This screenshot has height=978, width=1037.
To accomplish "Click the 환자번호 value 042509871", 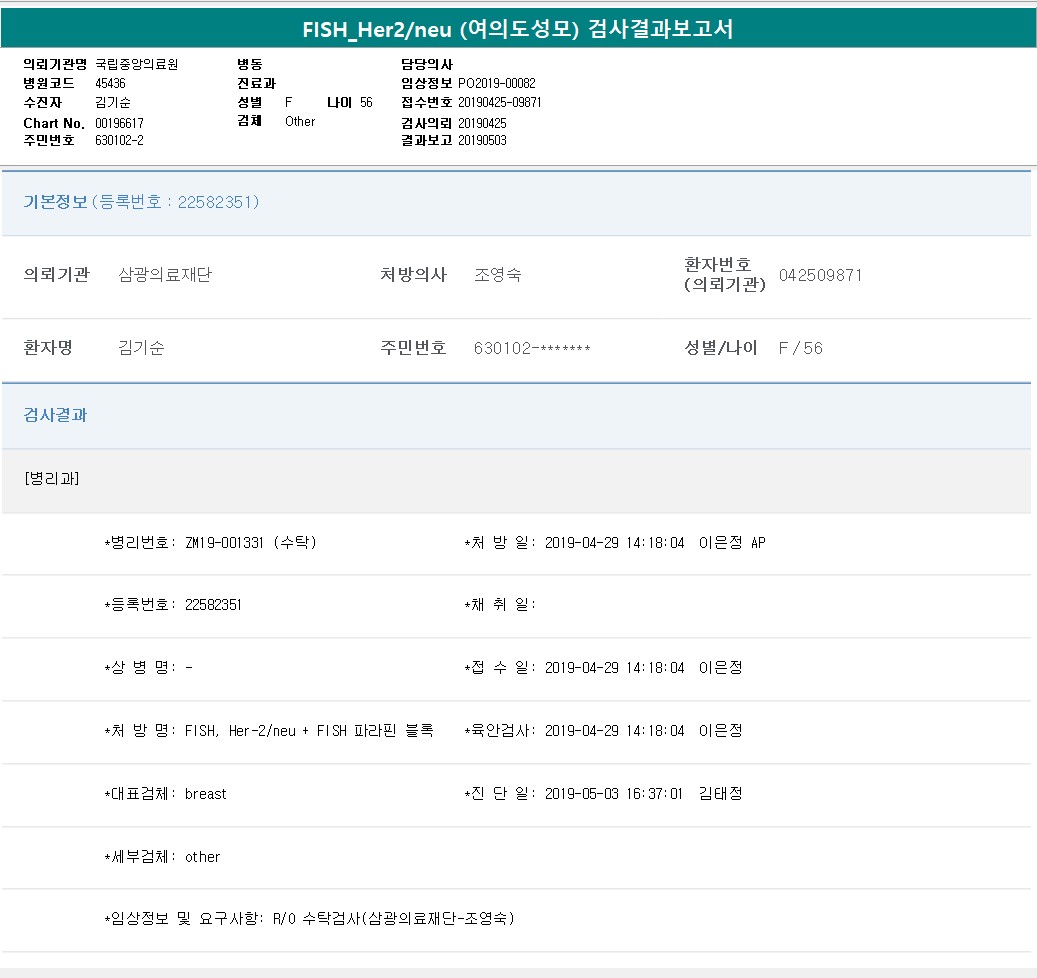I will click(x=820, y=275).
